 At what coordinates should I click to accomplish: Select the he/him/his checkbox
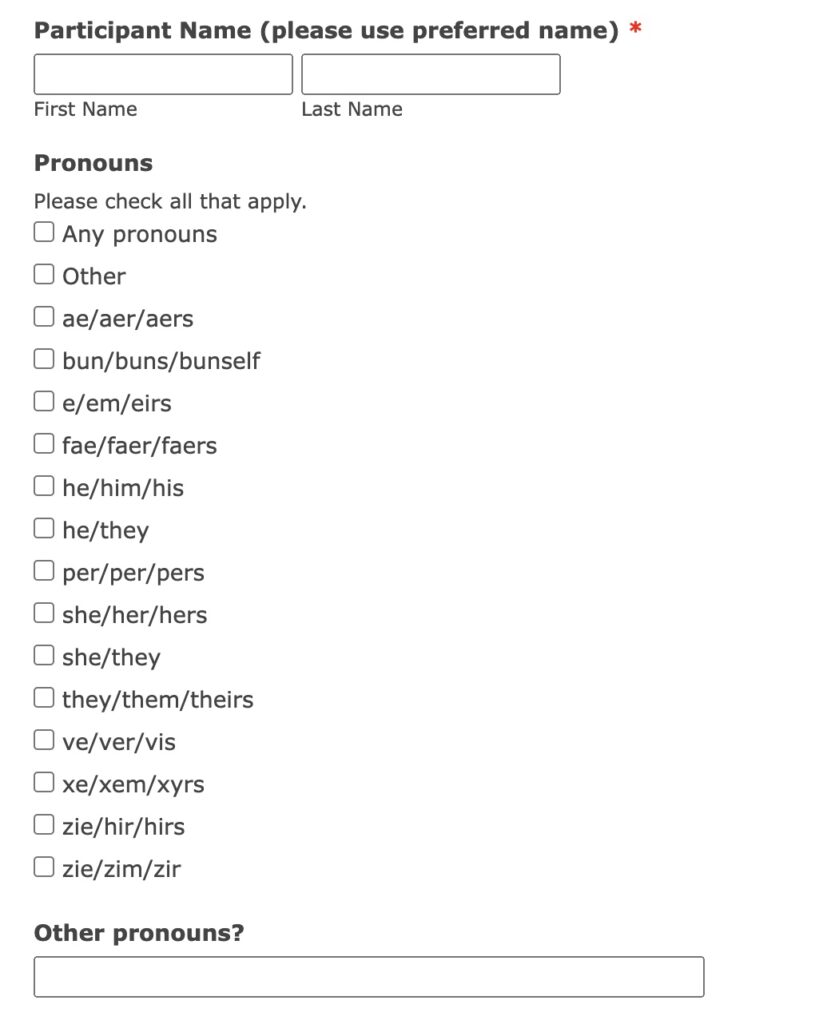[x=44, y=487]
